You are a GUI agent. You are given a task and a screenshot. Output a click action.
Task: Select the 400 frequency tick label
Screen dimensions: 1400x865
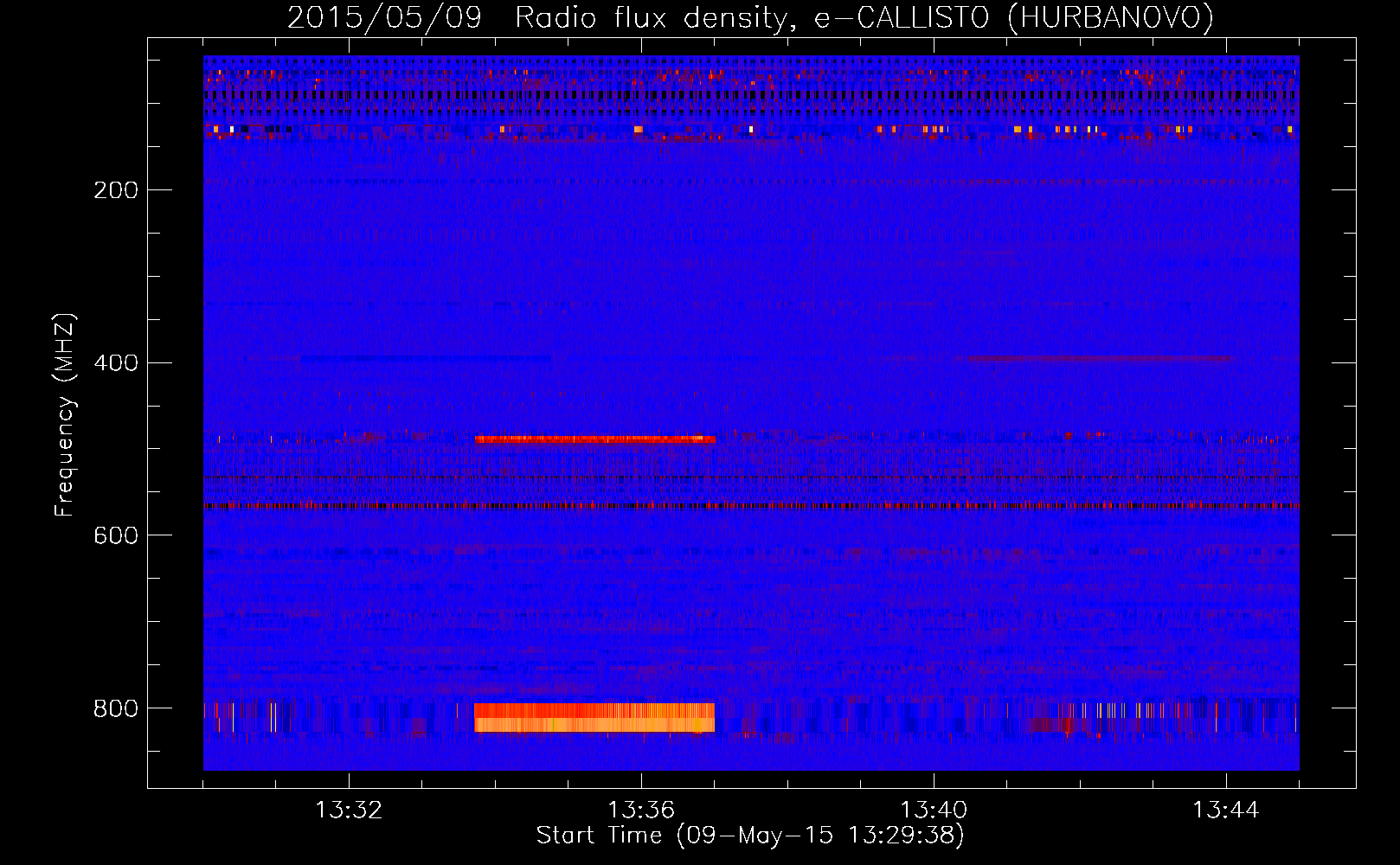[x=115, y=362]
